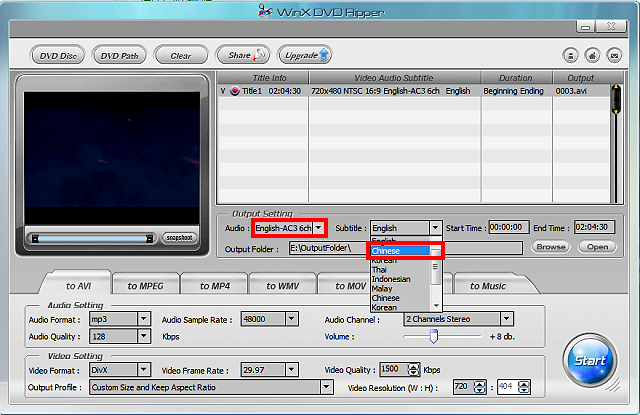Image resolution: width=640 pixels, height=415 pixels.
Task: Click the subtitle list scrollbar thumb
Action: tap(436, 266)
